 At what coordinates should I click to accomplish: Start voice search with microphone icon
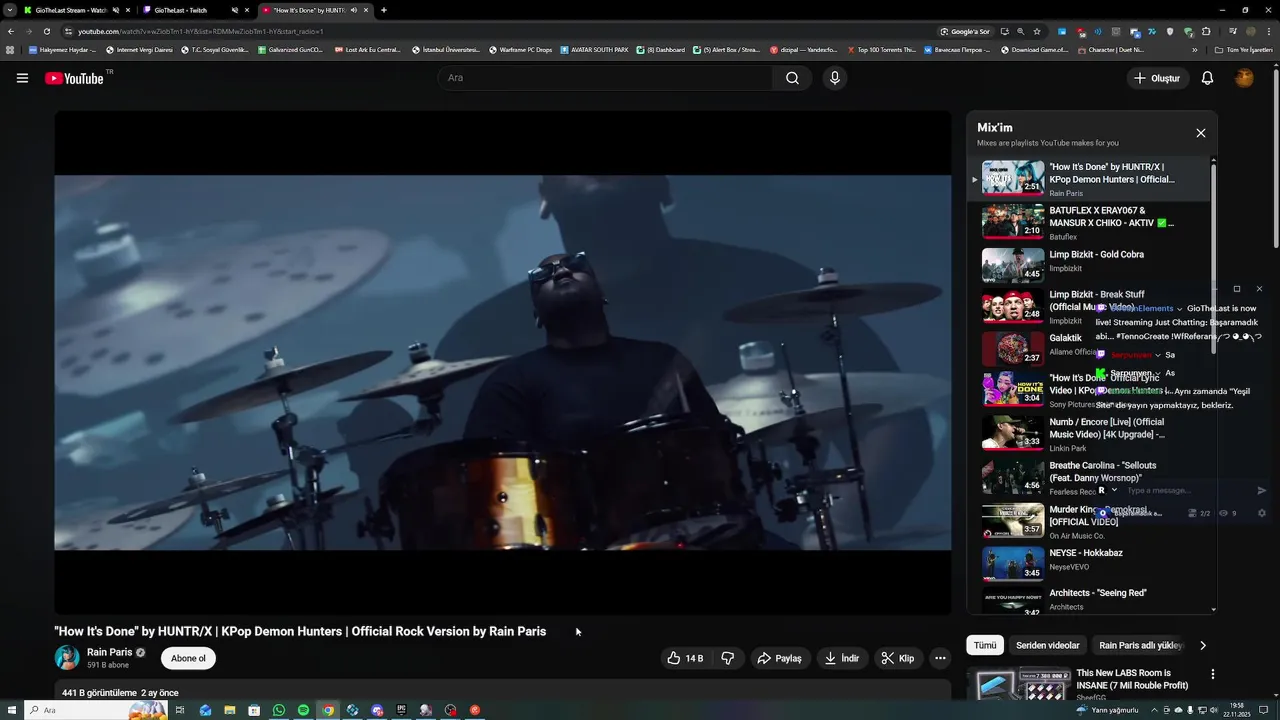(835, 78)
